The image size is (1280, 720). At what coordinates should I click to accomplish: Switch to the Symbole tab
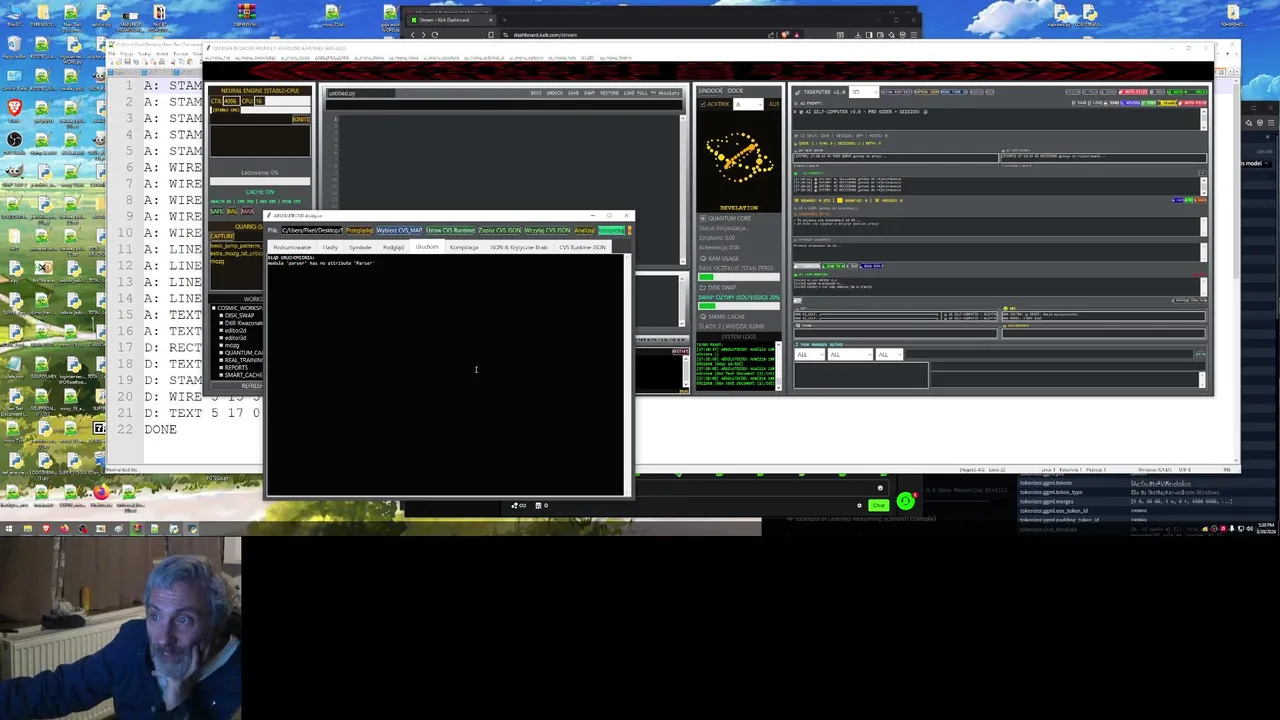click(361, 247)
